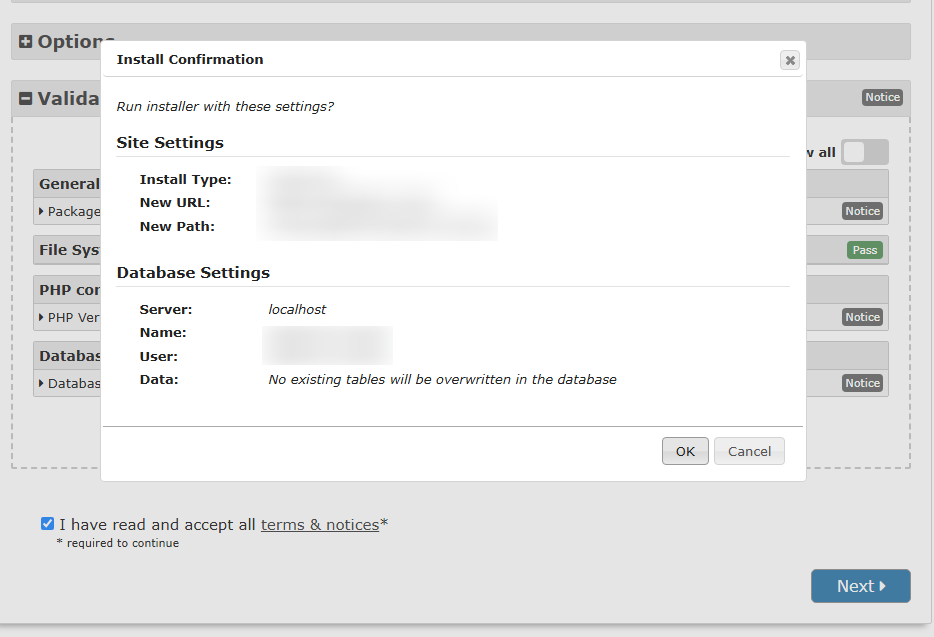This screenshot has height=637, width=934.
Task: Click the 'Run installer with these settings?' text
Action: [x=225, y=107]
